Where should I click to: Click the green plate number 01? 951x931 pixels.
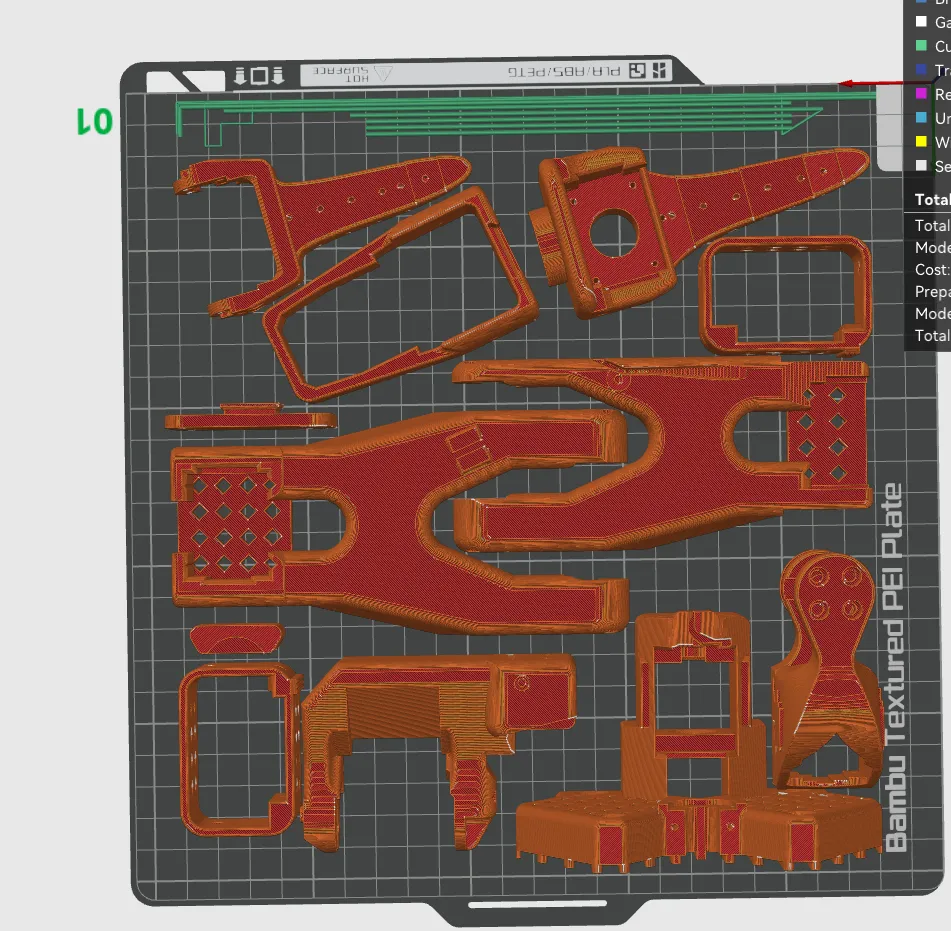click(94, 121)
